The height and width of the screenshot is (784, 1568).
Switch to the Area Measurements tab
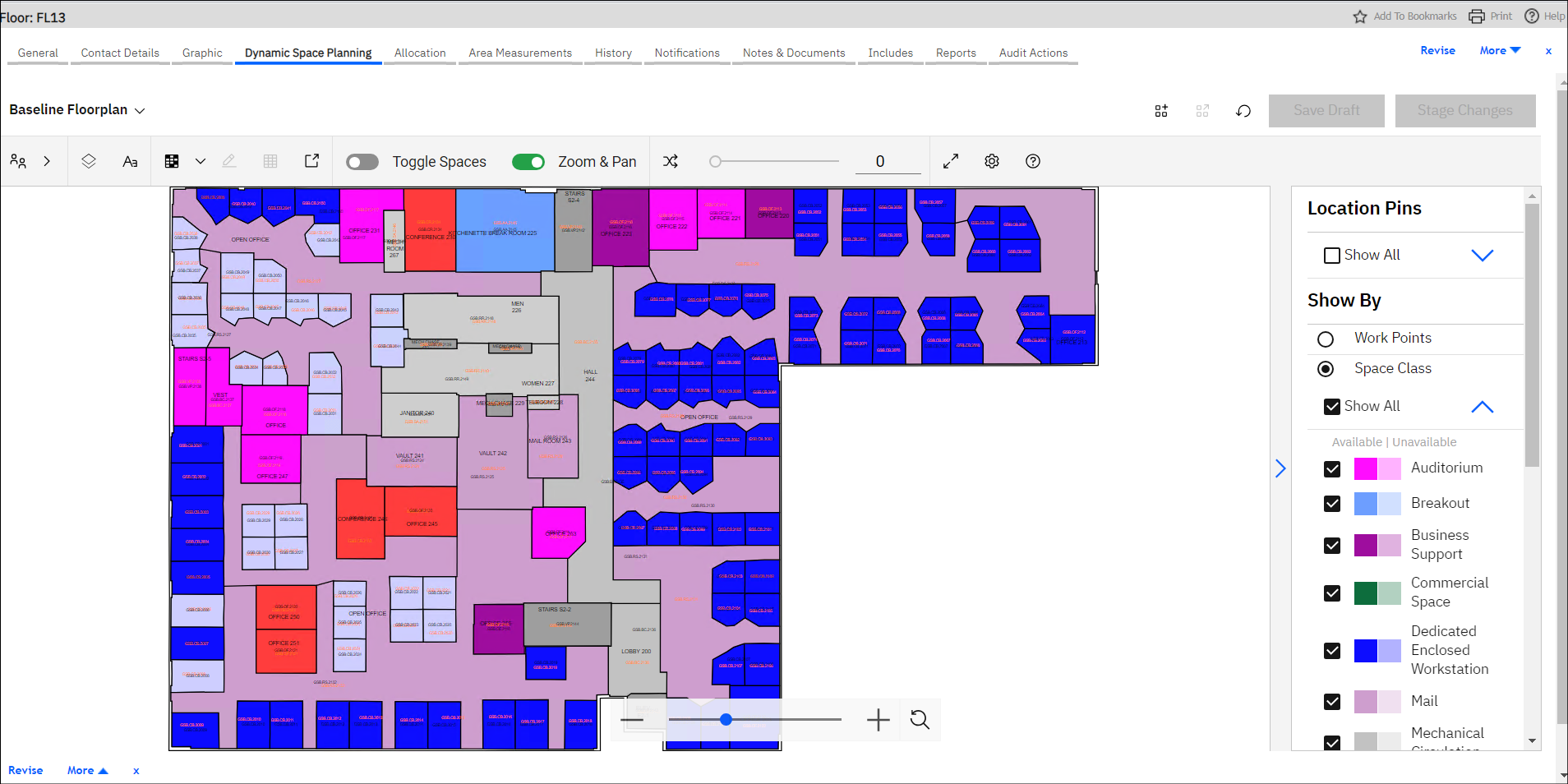[519, 53]
